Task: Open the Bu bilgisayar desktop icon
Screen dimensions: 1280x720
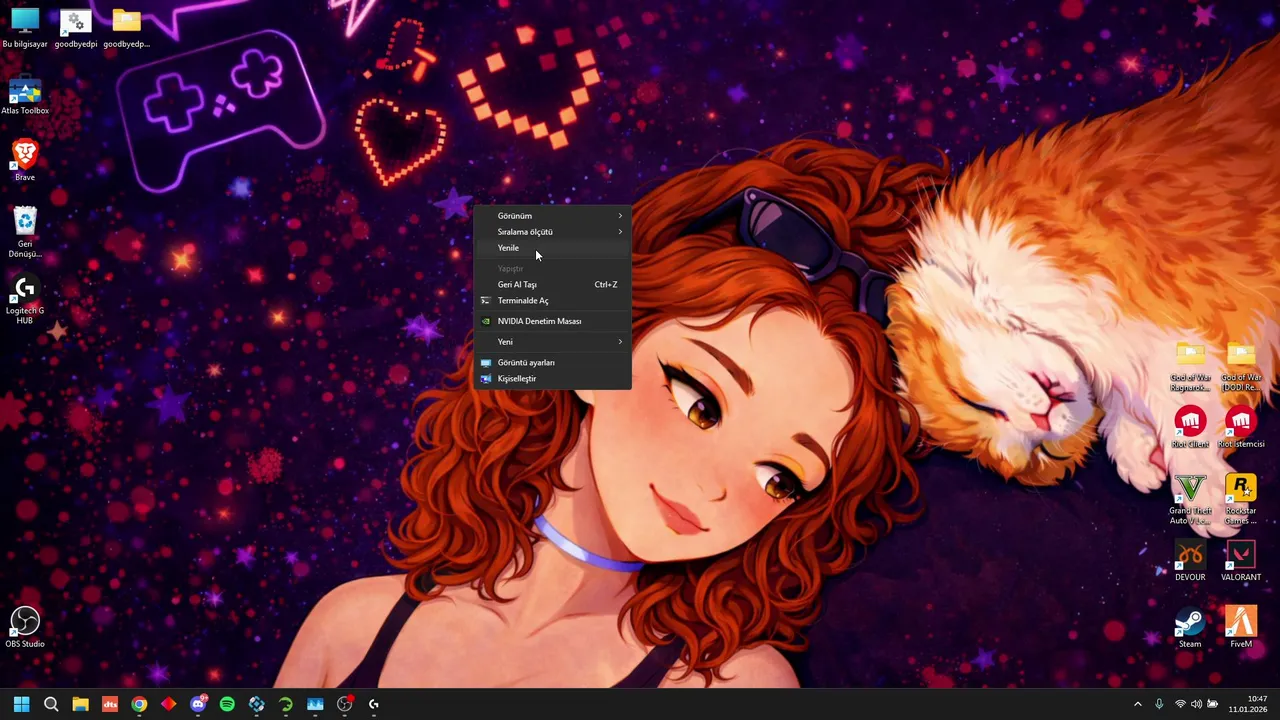Action: click(25, 27)
